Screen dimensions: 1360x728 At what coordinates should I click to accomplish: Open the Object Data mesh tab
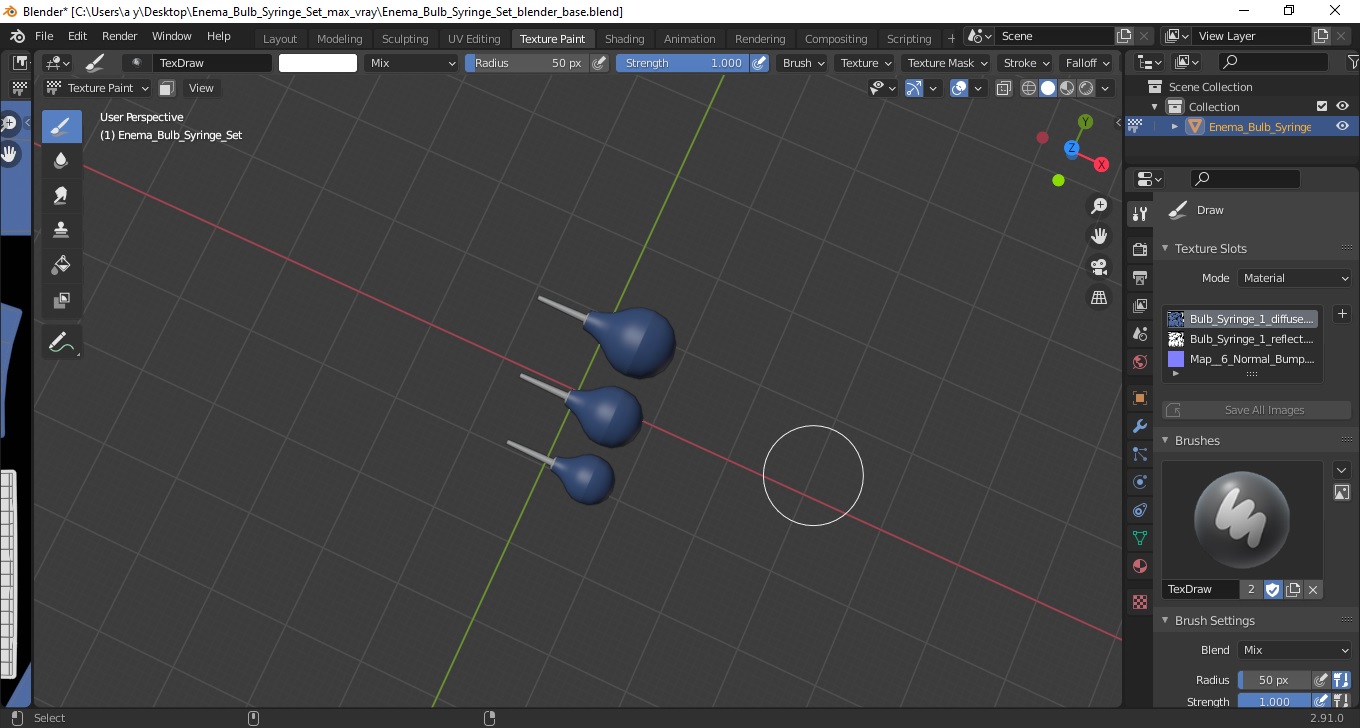(1139, 538)
